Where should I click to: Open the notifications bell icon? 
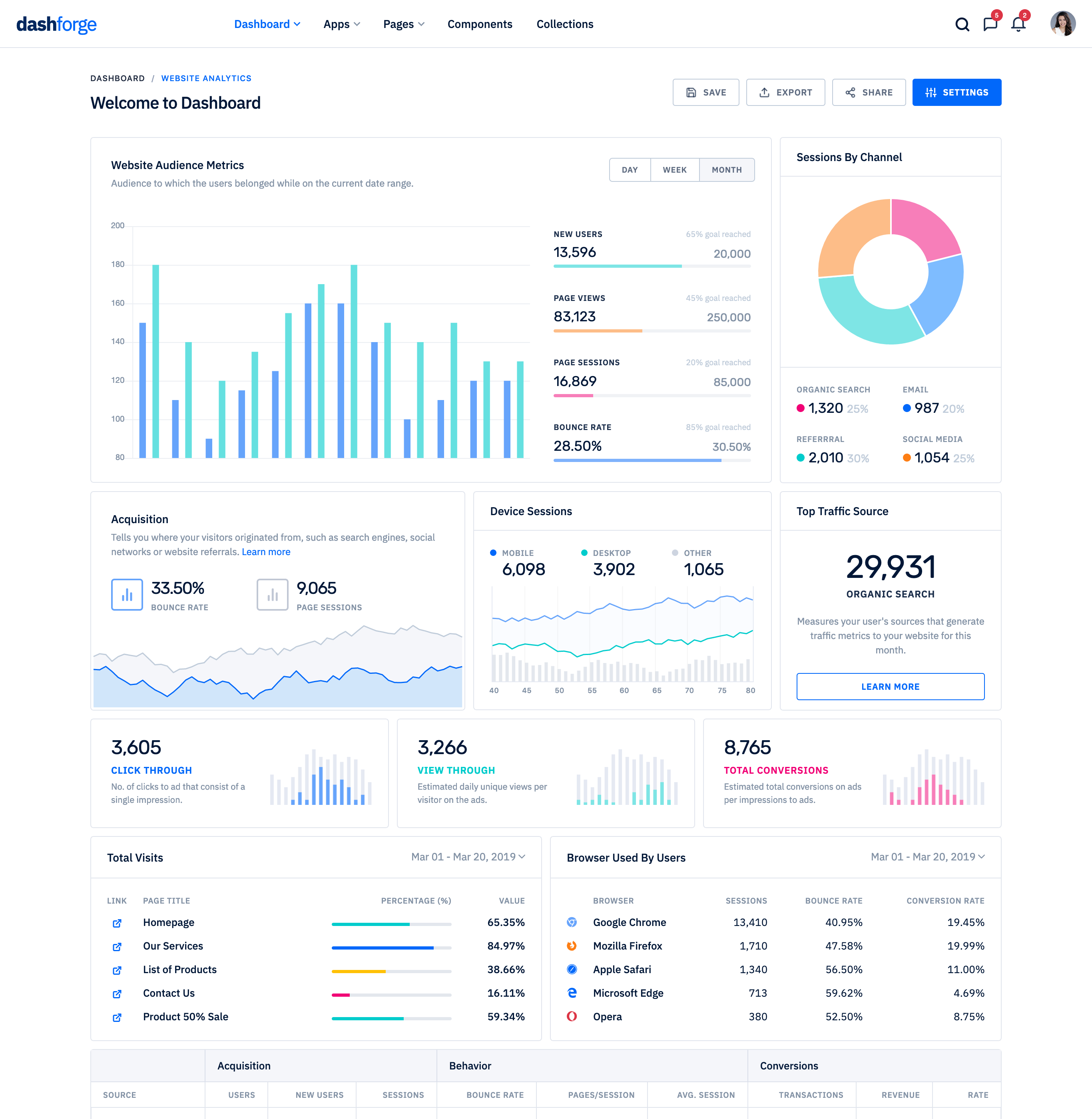1018,25
